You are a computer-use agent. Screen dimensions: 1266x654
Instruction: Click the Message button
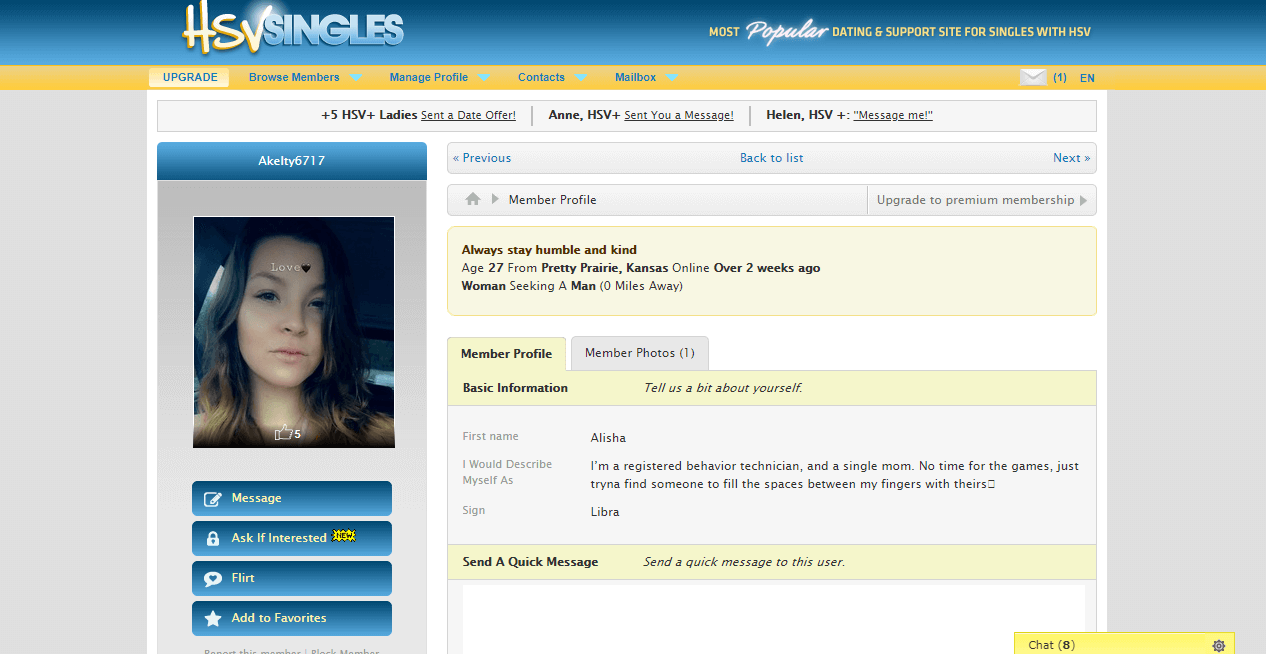pos(292,498)
